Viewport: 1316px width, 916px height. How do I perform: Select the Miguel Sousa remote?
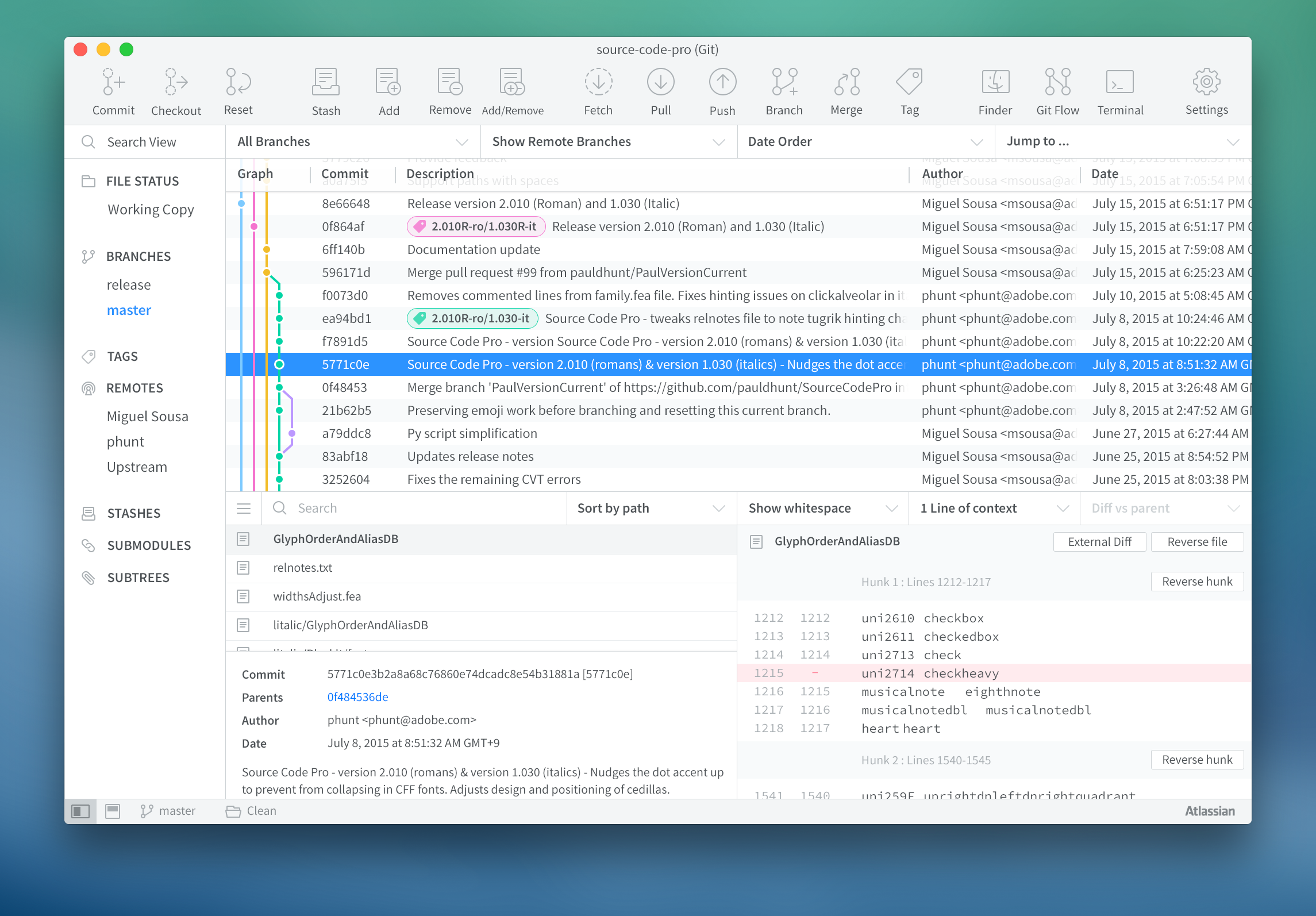pos(147,417)
